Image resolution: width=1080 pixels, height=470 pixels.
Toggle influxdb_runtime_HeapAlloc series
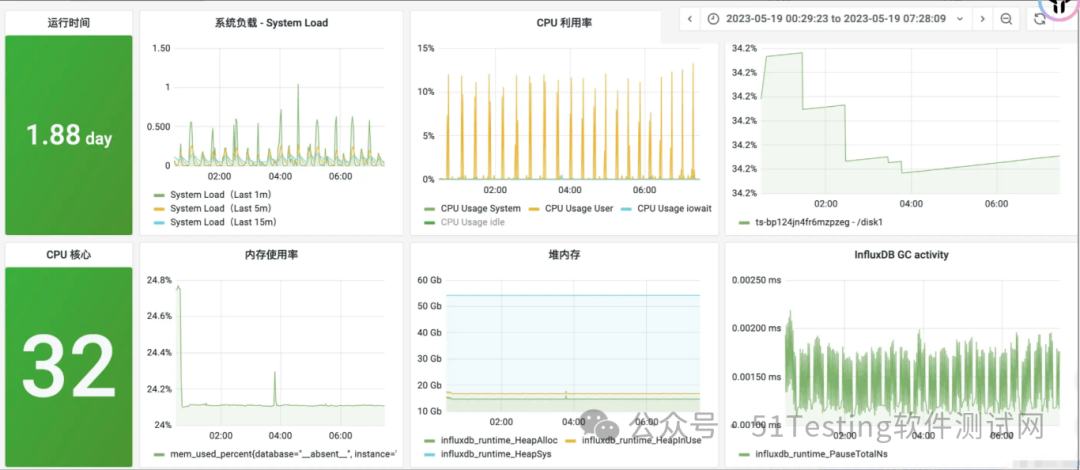point(499,440)
